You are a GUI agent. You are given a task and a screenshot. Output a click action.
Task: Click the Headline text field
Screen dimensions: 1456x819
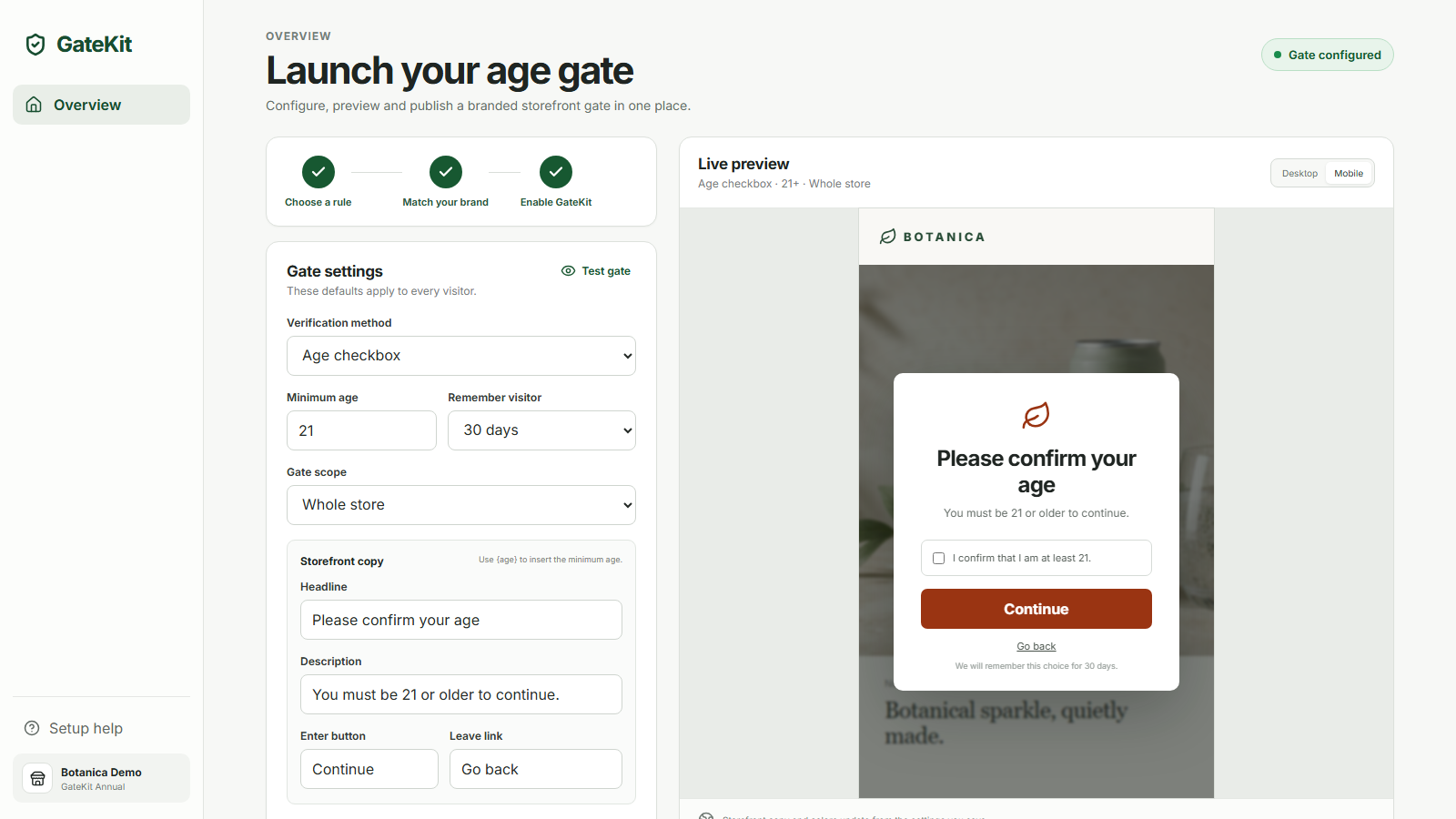tap(461, 620)
